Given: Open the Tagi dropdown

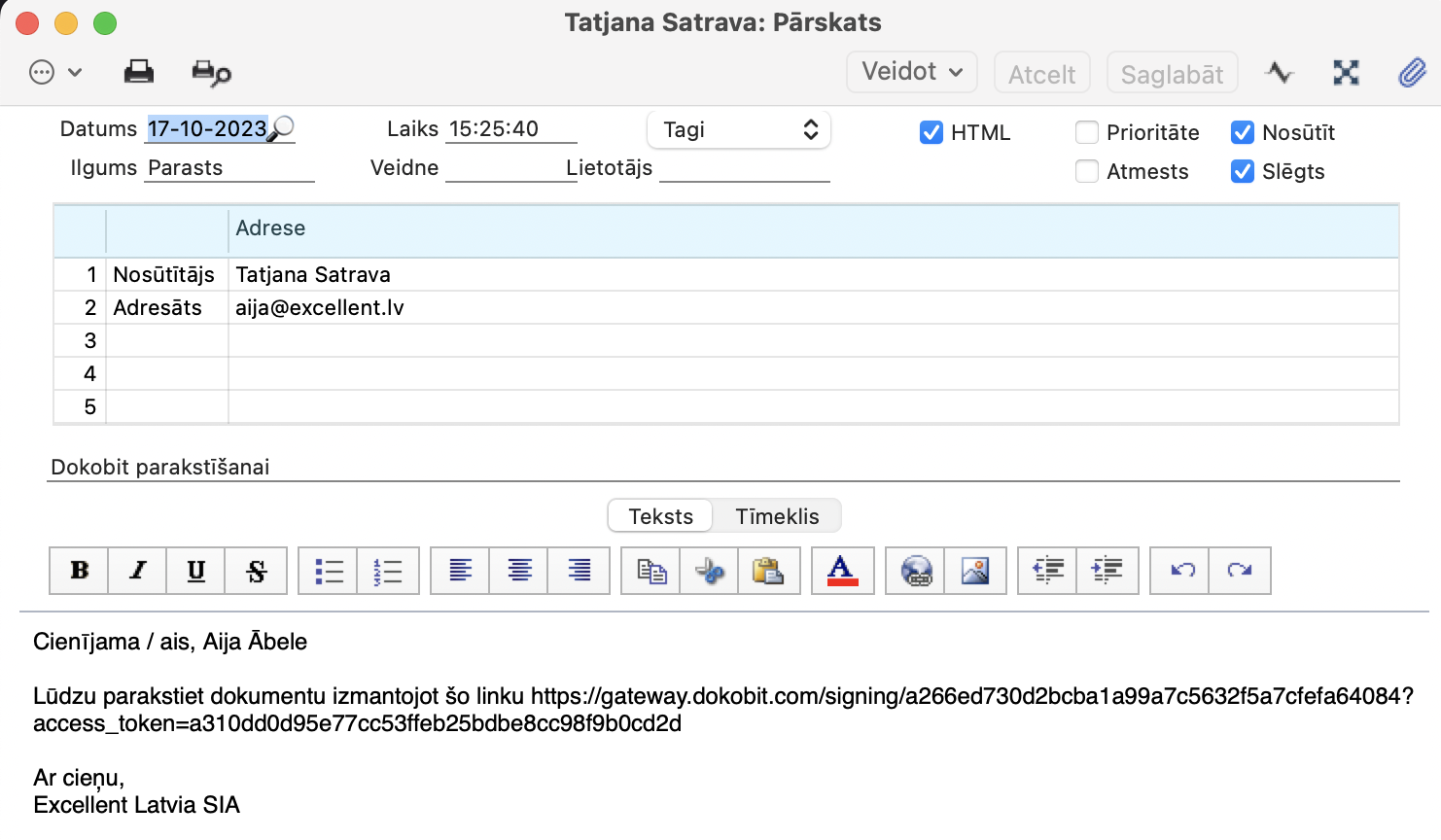Looking at the screenshot, I should click(x=739, y=130).
